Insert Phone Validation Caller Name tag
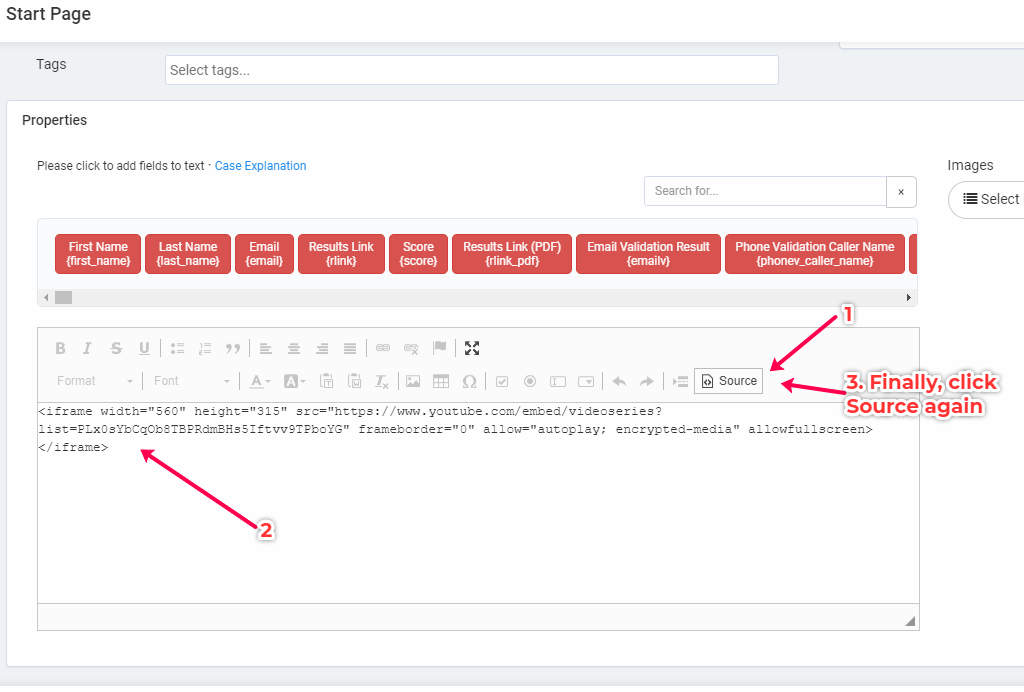The height and width of the screenshot is (692, 1024). [x=815, y=254]
